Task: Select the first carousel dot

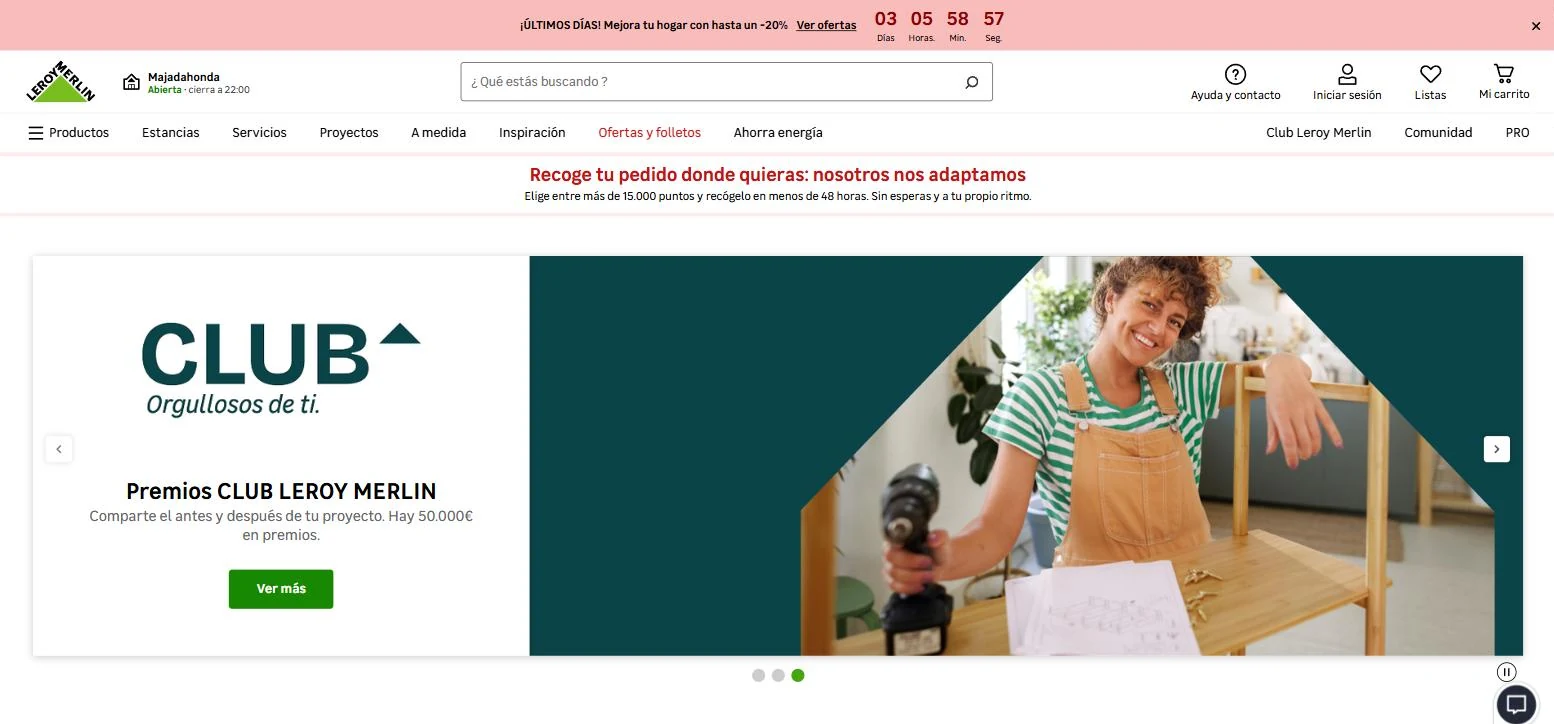Action: tap(758, 675)
